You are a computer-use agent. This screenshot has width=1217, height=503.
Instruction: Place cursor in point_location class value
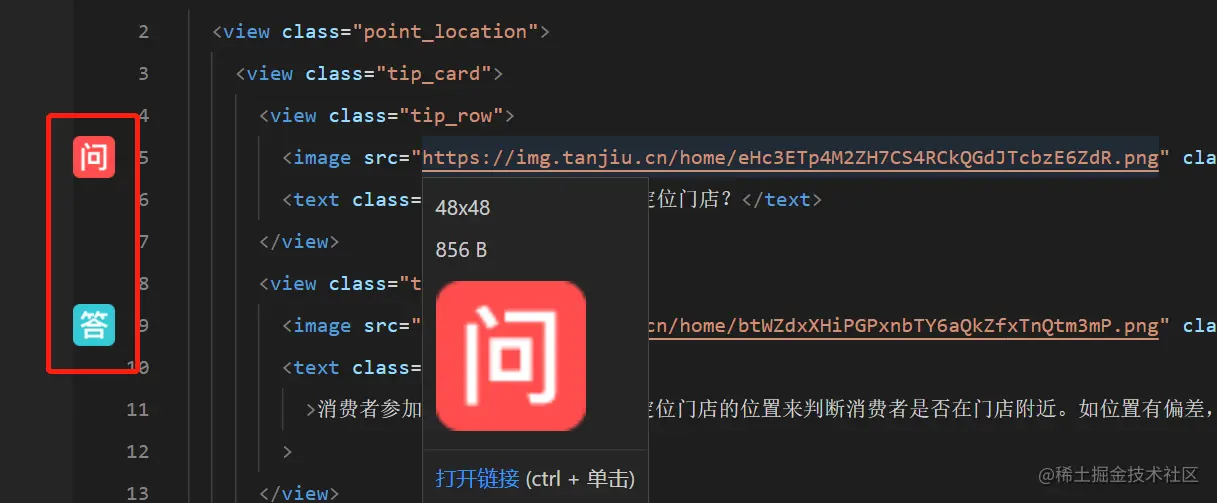point(445,32)
